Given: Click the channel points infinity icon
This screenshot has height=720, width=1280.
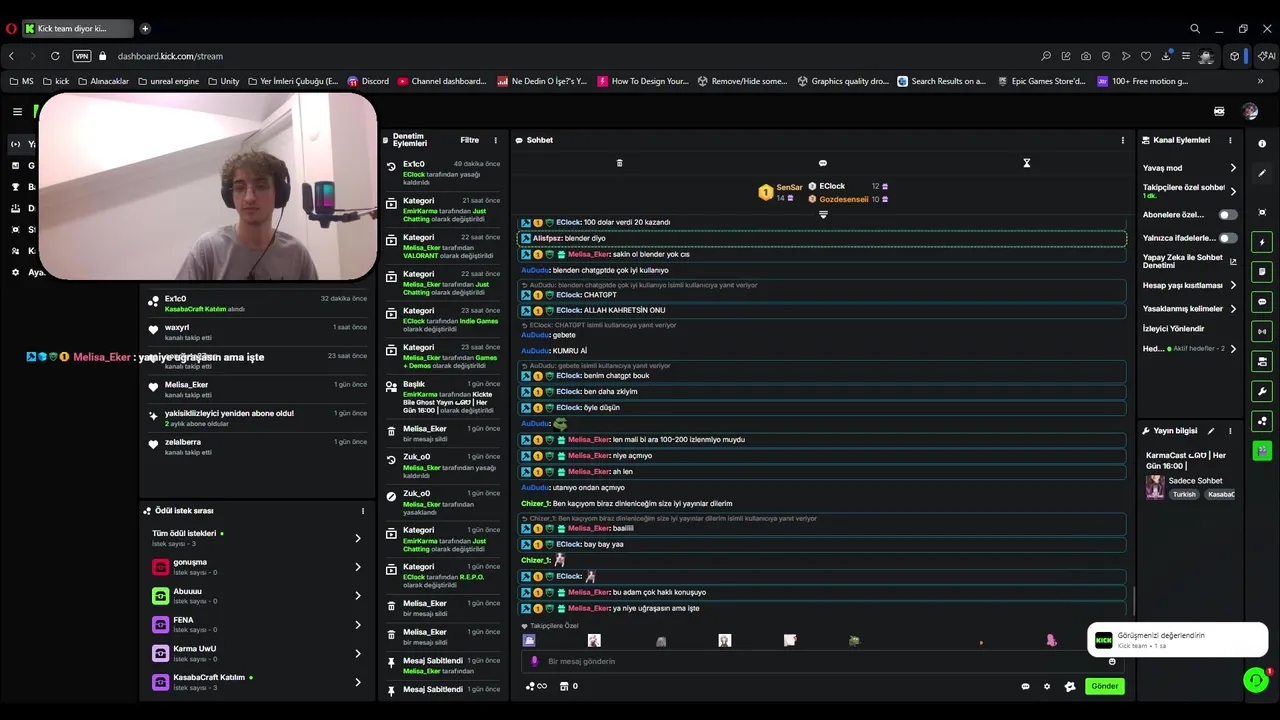Looking at the screenshot, I should (537, 686).
